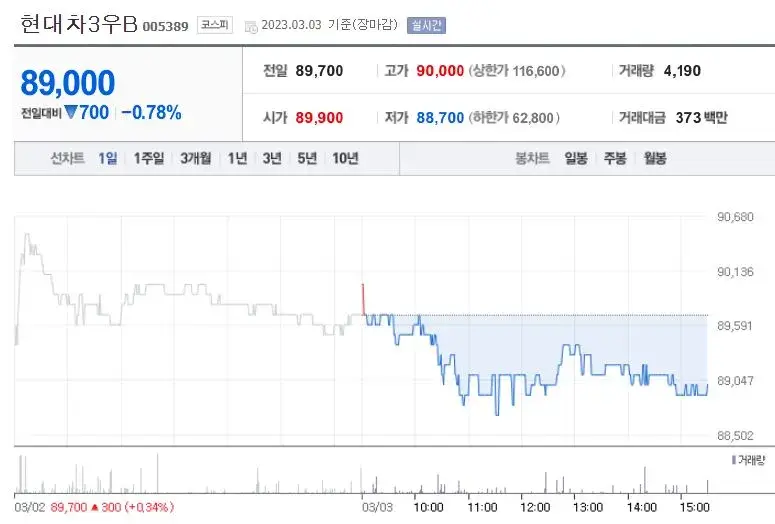
Task: Click the 시가 value 89,900
Action: (x=319, y=118)
